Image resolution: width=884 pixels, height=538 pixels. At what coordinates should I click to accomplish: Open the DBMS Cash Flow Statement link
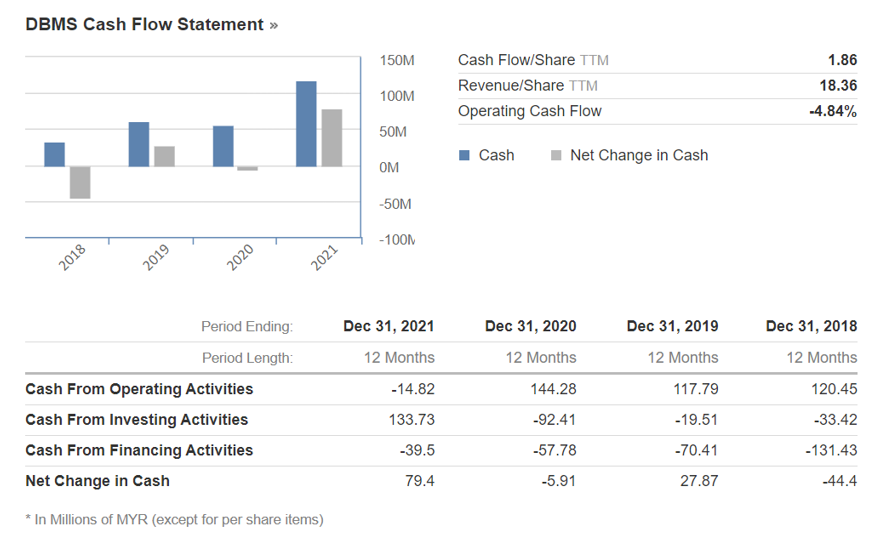pos(152,25)
